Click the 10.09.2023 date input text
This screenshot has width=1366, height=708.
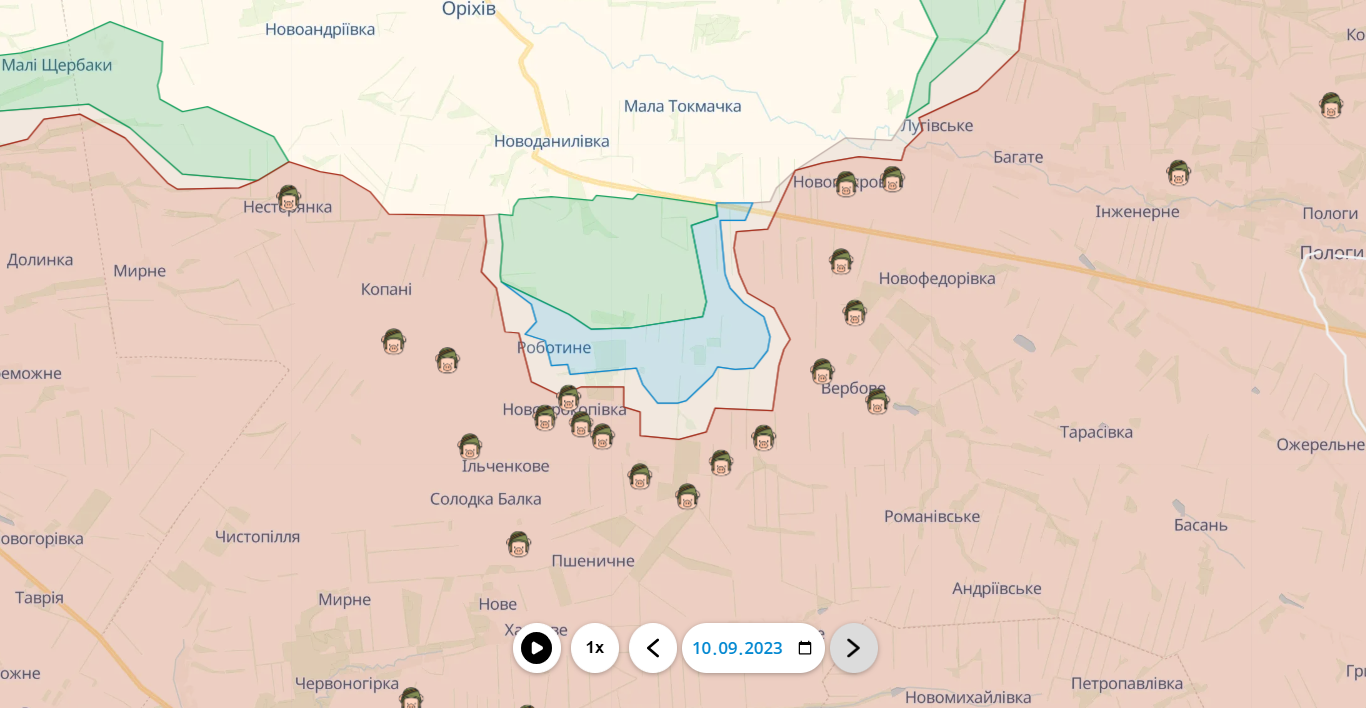(737, 648)
